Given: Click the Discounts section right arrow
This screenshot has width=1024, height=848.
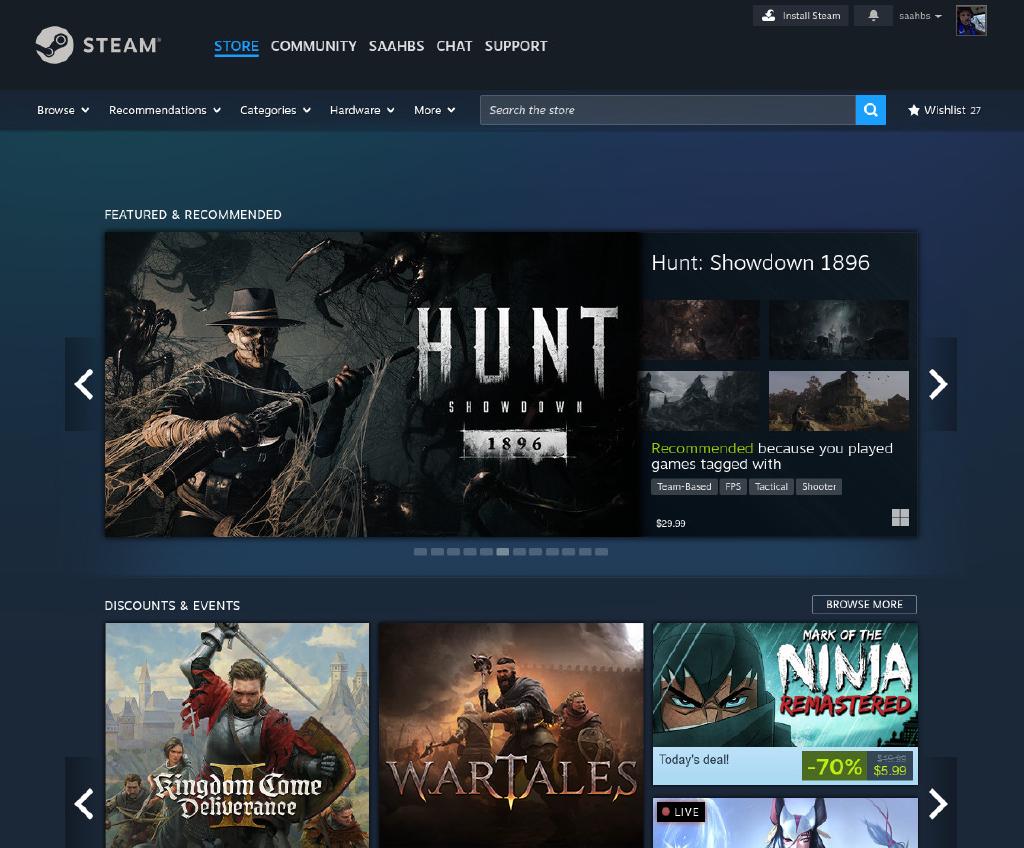Looking at the screenshot, I should click(937, 803).
